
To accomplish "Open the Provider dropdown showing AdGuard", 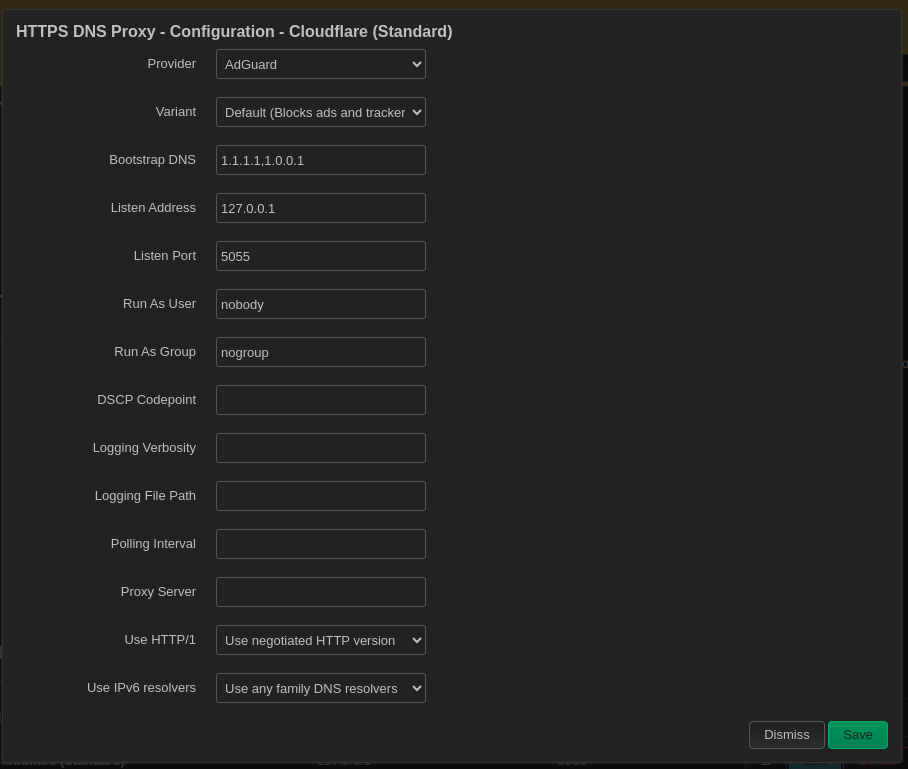I will (x=321, y=64).
